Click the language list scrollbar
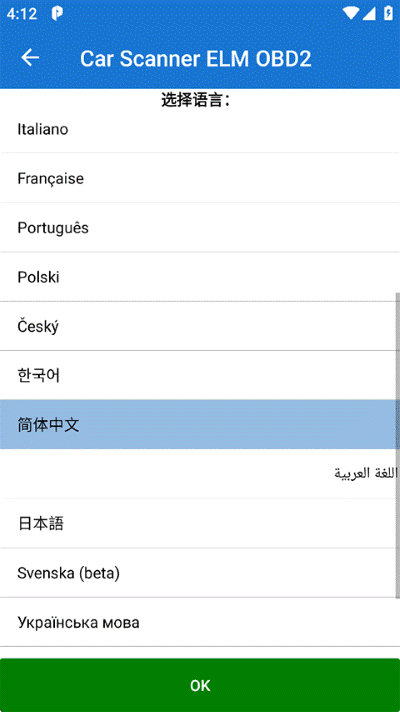The height and width of the screenshot is (712, 400). click(398, 445)
